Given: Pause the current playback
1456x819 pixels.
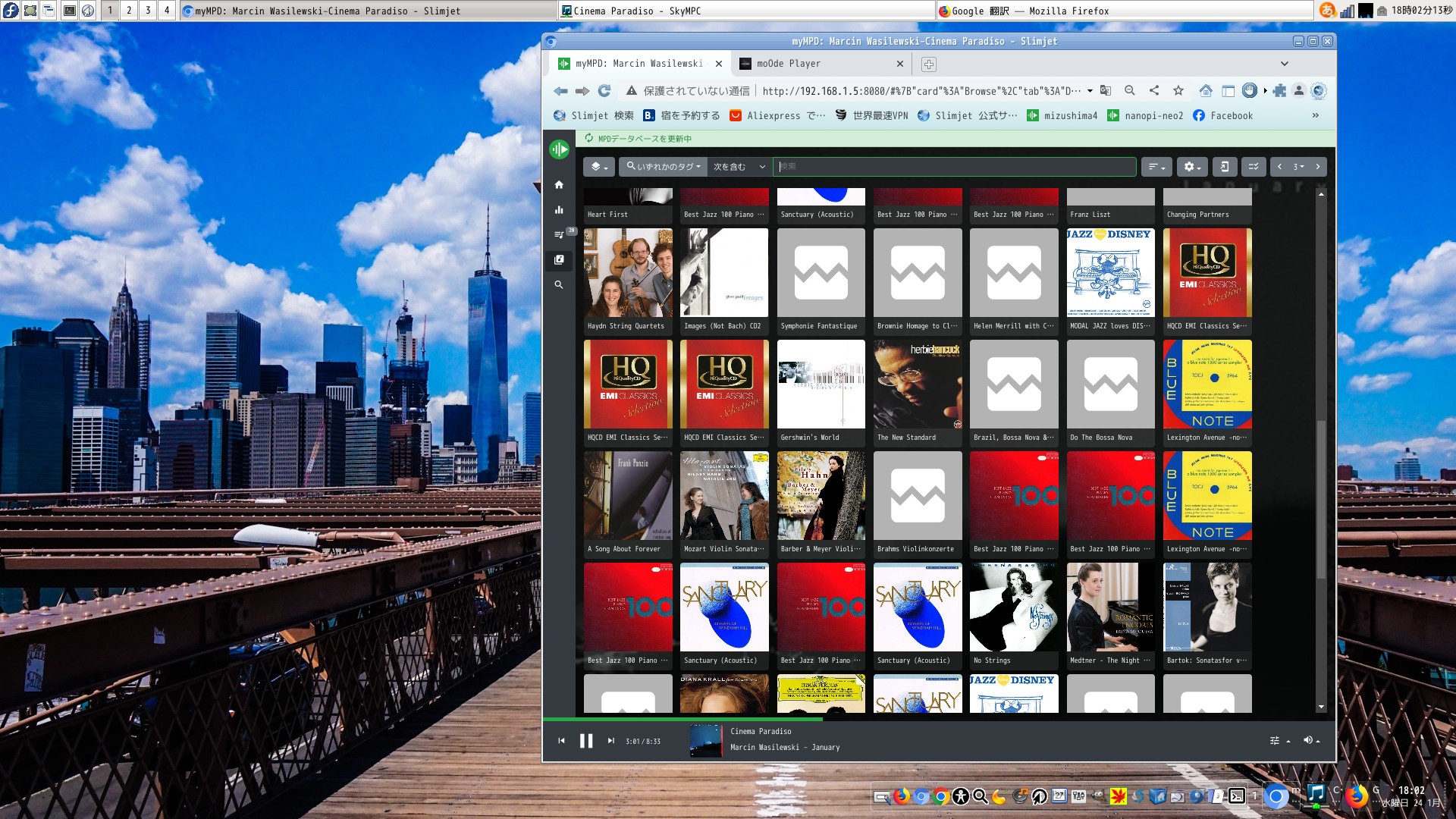Looking at the screenshot, I should pyautogui.click(x=586, y=741).
